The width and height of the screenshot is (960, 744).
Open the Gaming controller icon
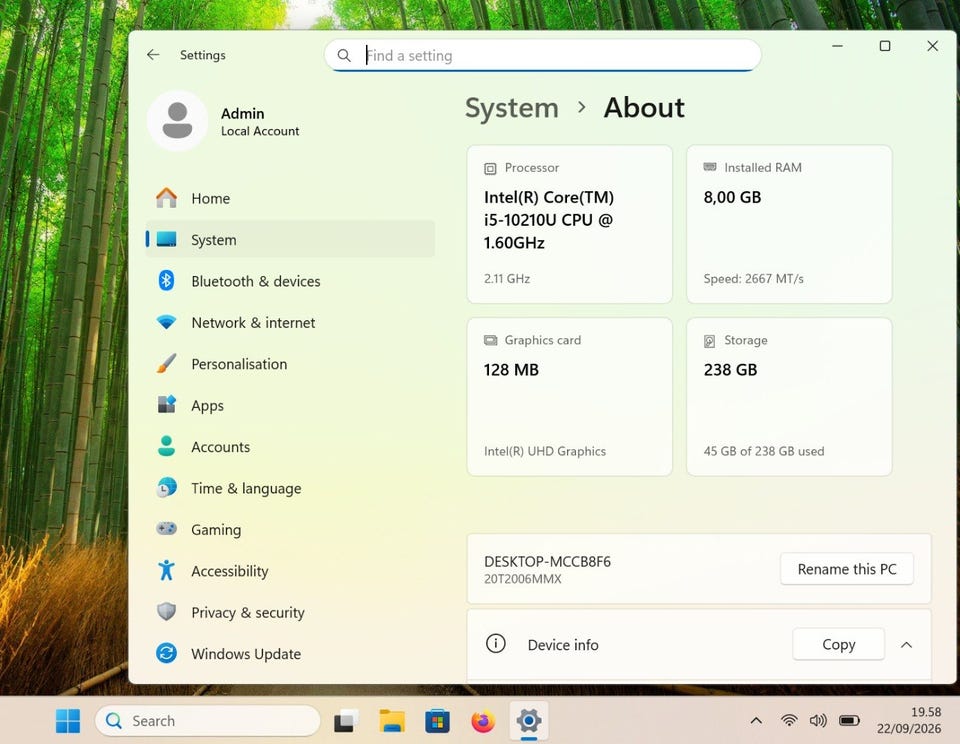point(166,528)
